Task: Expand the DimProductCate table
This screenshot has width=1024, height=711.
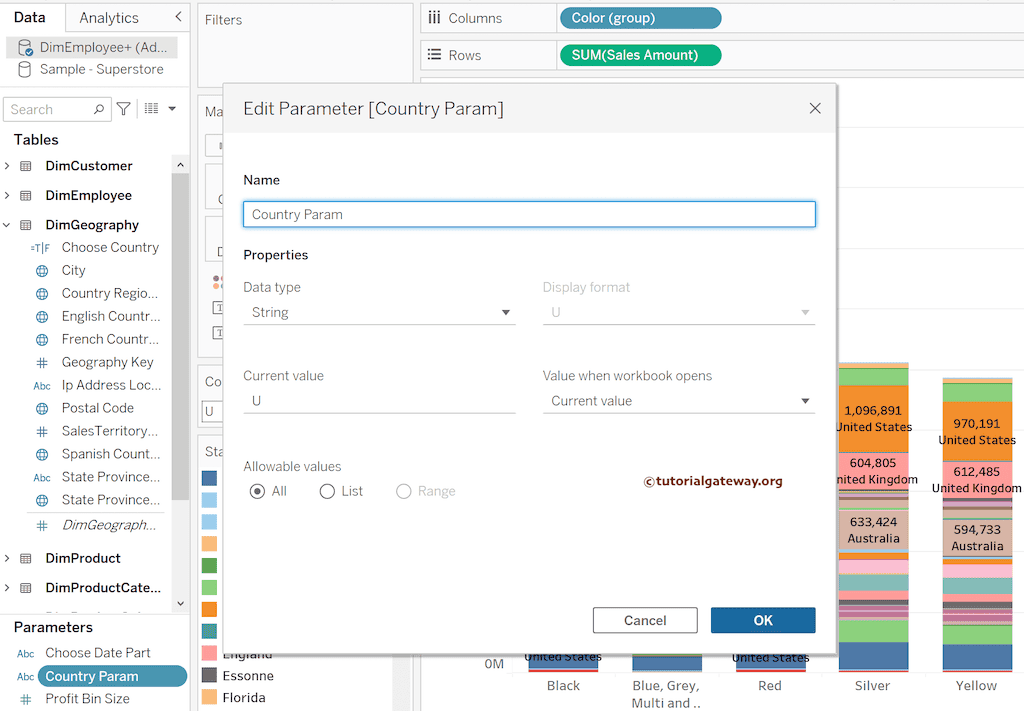Action: 7,588
